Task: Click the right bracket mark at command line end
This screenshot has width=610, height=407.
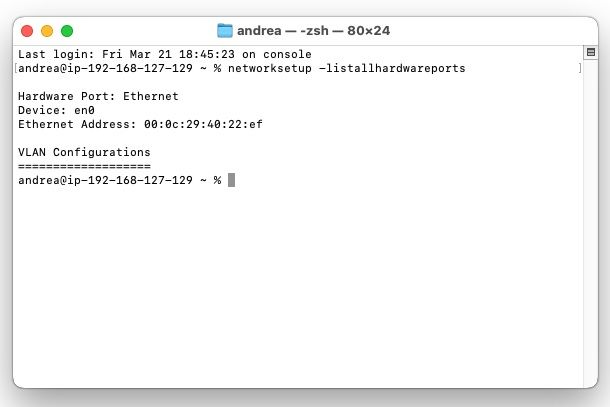Action: point(580,68)
